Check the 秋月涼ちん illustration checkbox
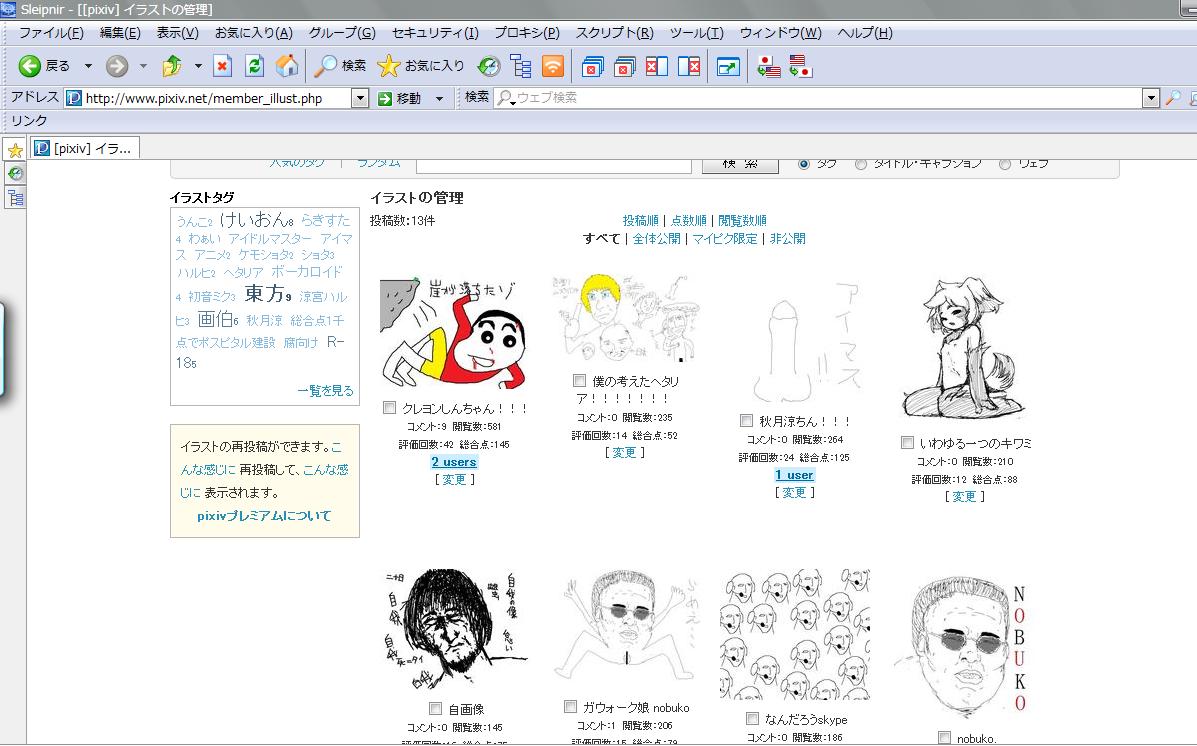Screen dimensions: 1197x746 [x=747, y=420]
